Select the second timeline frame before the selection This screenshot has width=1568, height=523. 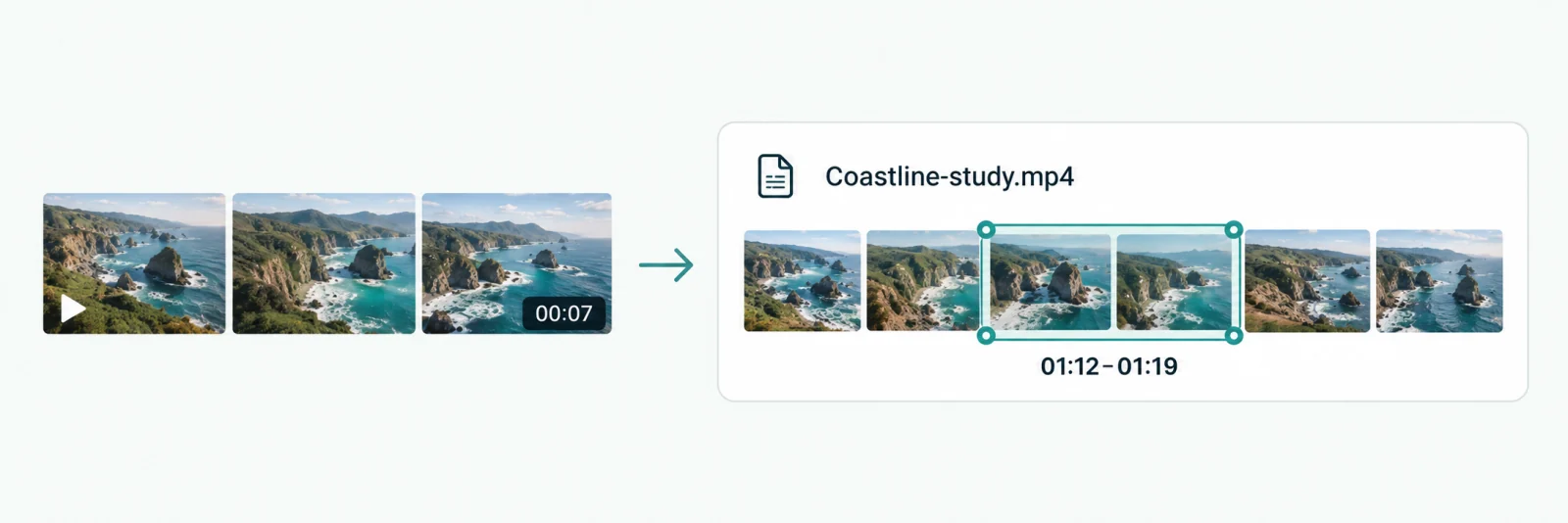click(x=922, y=280)
